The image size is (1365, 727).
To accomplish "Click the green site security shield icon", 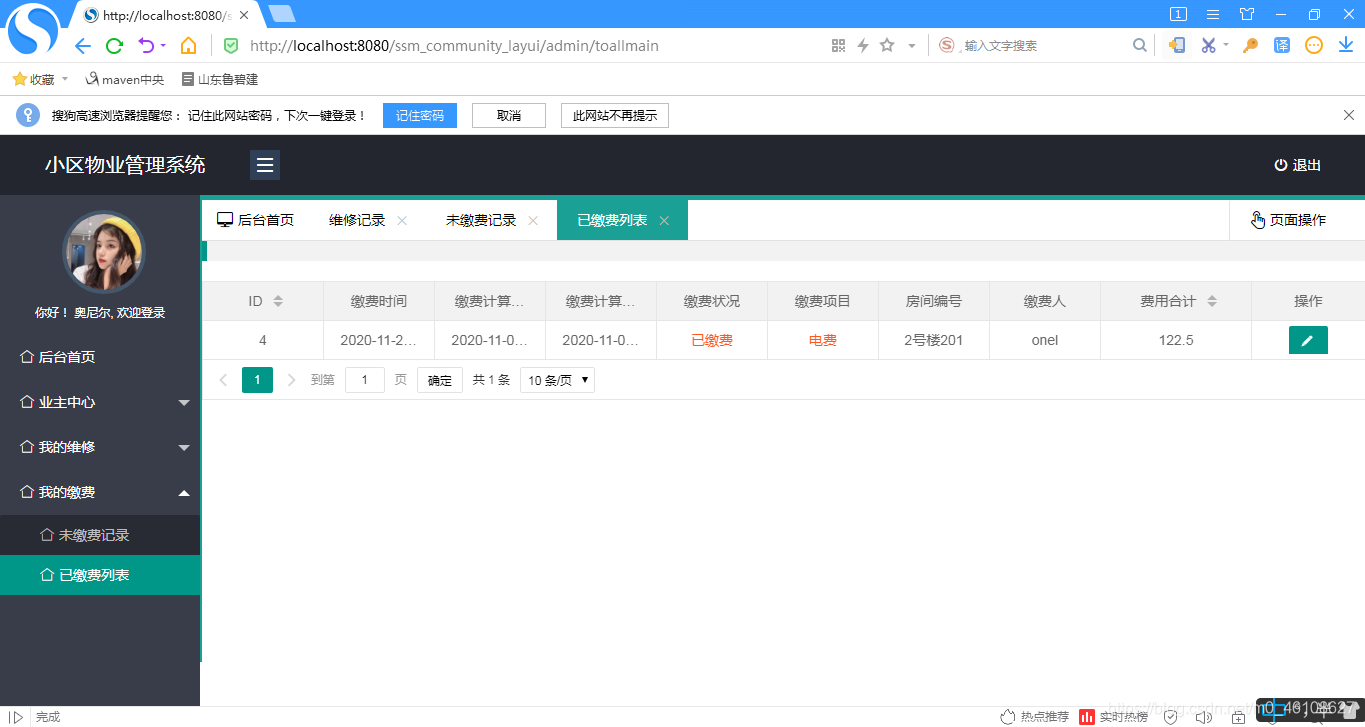I will tap(231, 46).
